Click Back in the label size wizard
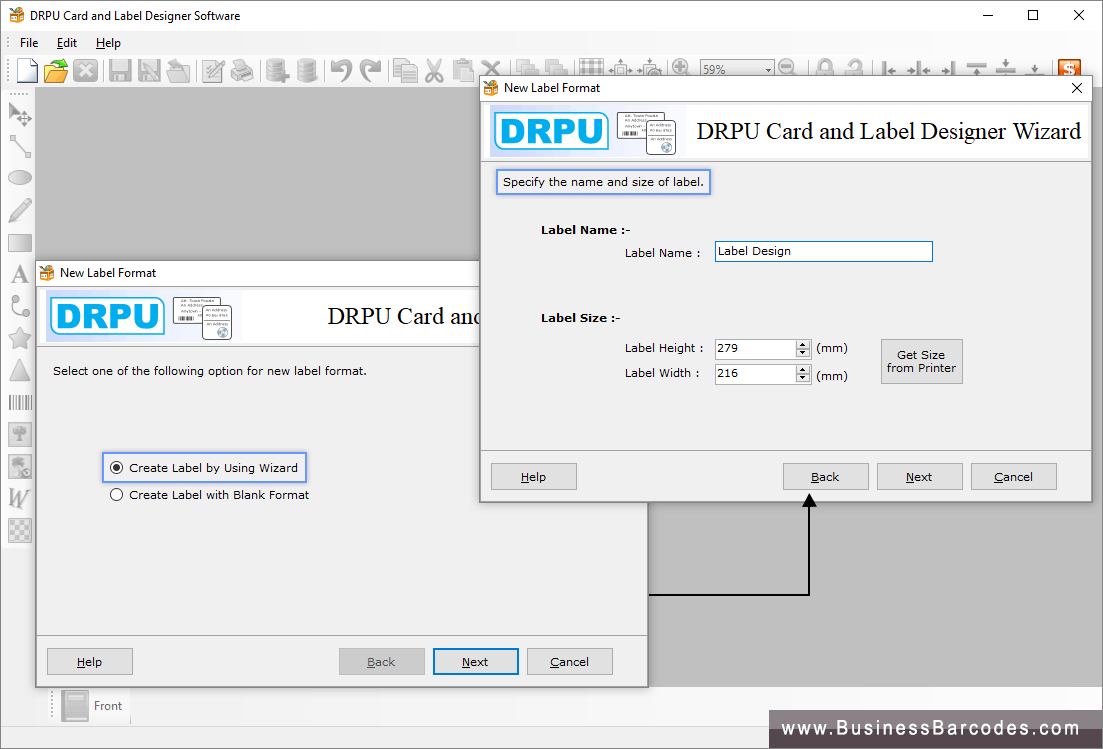This screenshot has height=749, width=1103. pyautogui.click(x=826, y=477)
